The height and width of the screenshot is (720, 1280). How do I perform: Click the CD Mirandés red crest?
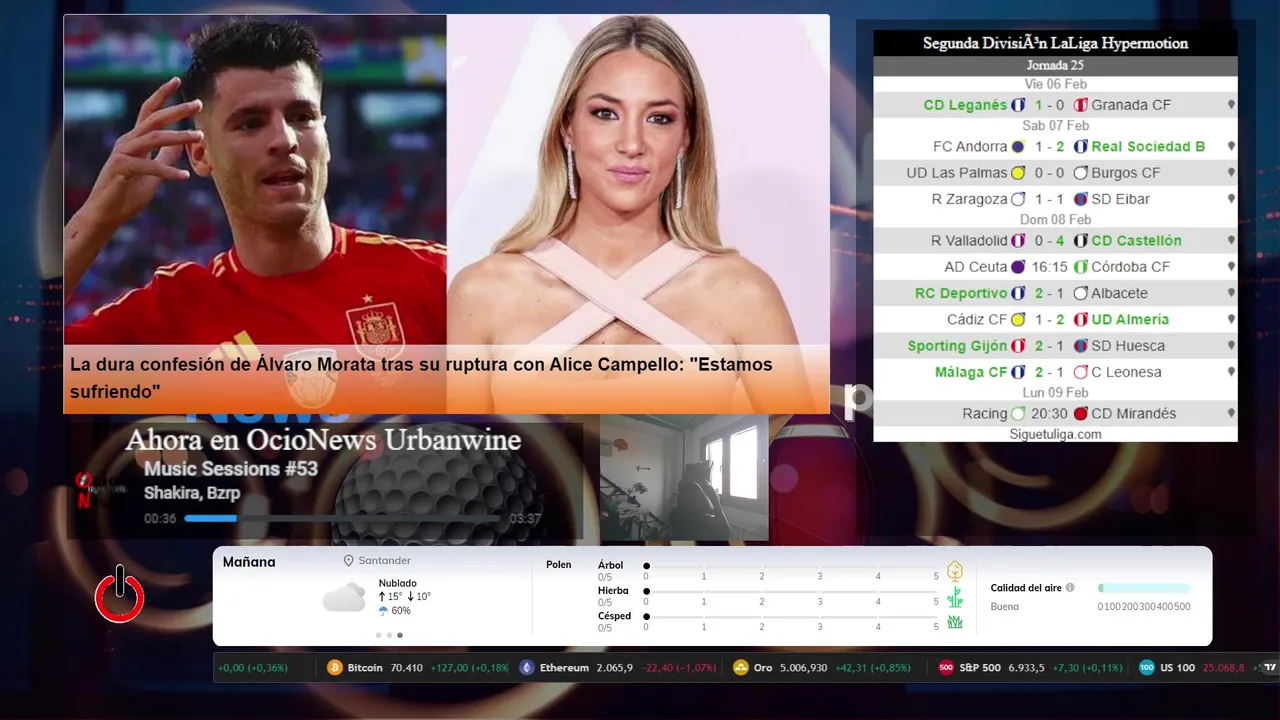(1080, 414)
